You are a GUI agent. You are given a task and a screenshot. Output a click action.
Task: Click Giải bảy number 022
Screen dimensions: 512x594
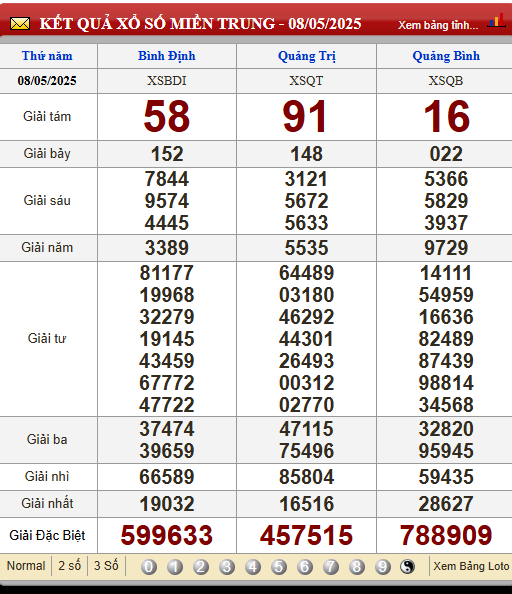point(446,154)
